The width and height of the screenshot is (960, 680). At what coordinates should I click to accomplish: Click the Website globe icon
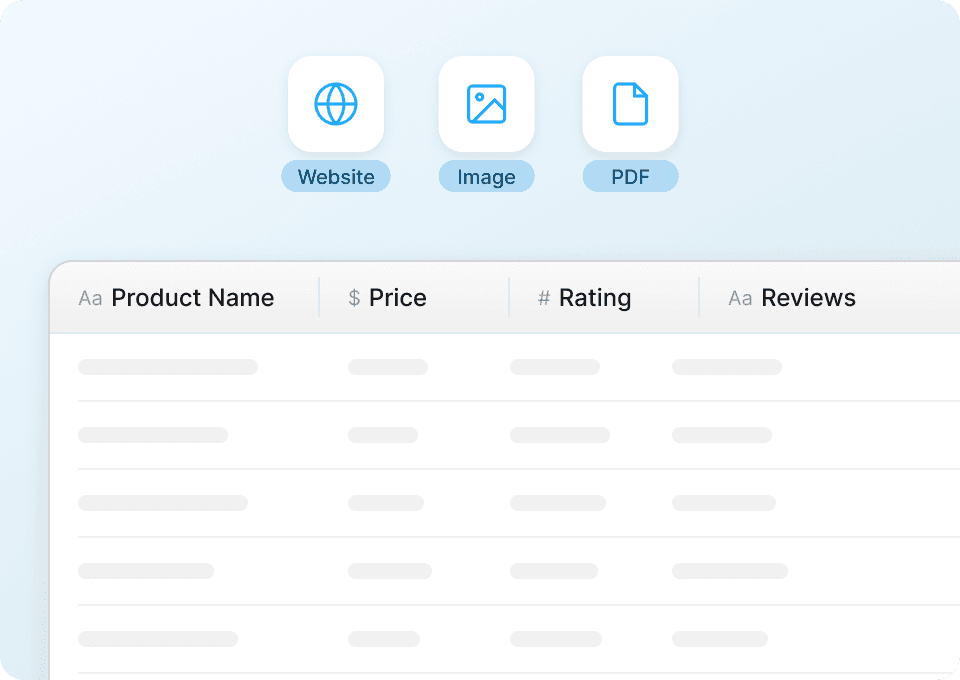coord(336,104)
